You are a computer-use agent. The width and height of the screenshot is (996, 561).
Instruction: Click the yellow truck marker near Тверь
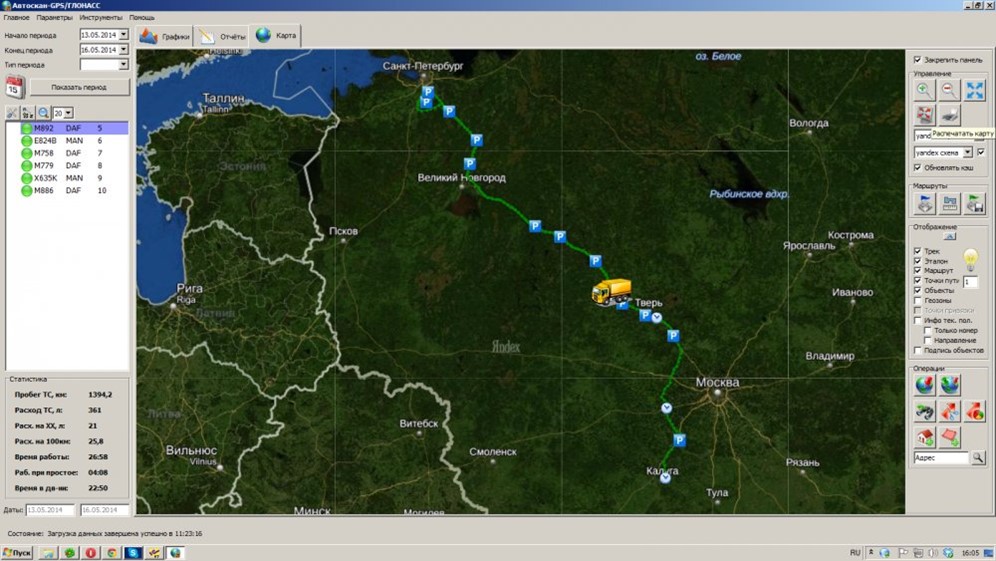pyautogui.click(x=611, y=292)
